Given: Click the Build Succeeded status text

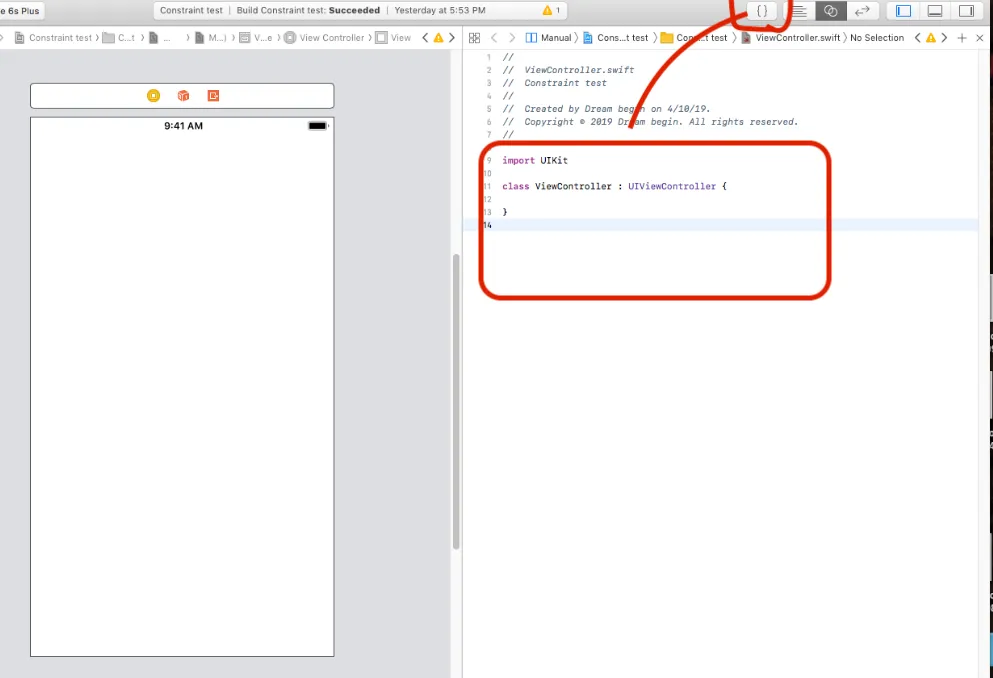Looking at the screenshot, I should tap(308, 10).
